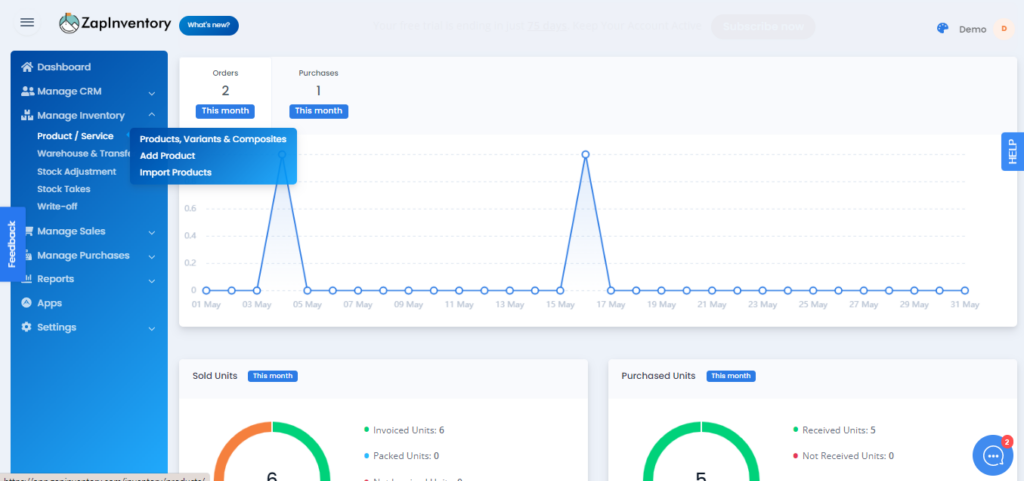Click the 16 May peak data point
1024x481 pixels.
tap(586, 155)
